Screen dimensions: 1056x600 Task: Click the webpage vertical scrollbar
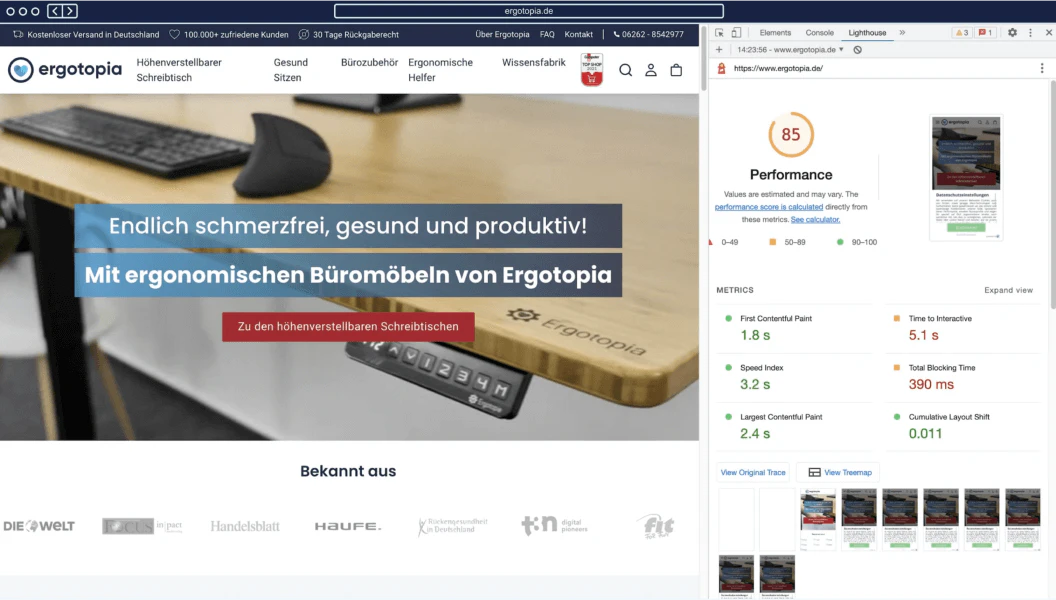704,59
